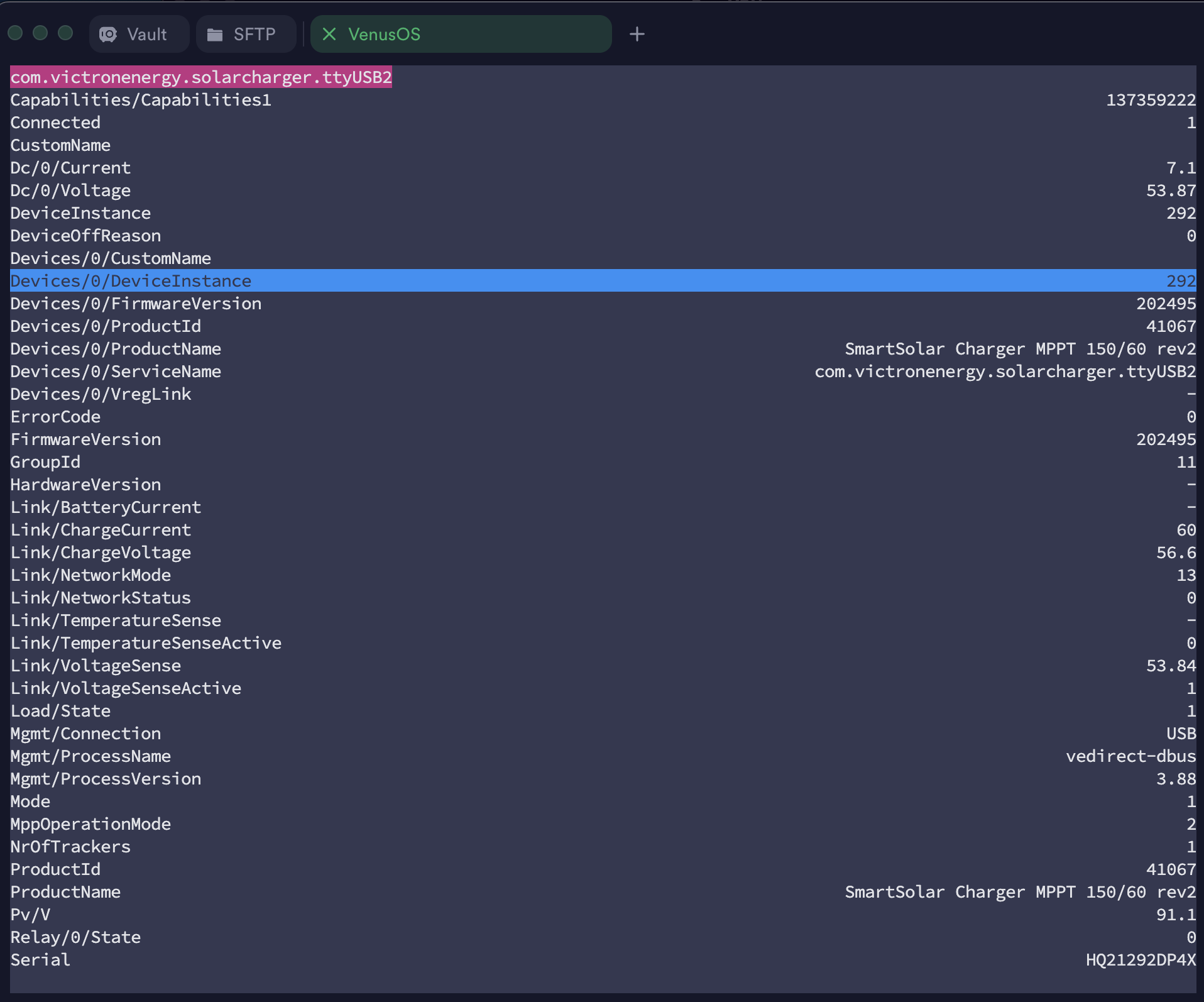Close the VenusOS tab with X icon
Image resolution: width=1204 pixels, height=1002 pixels.
click(x=329, y=34)
